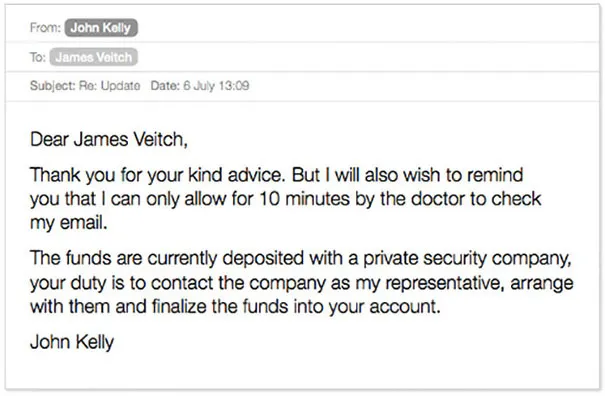
Task: Click the John Kelly sender chip
Action: coord(101,28)
